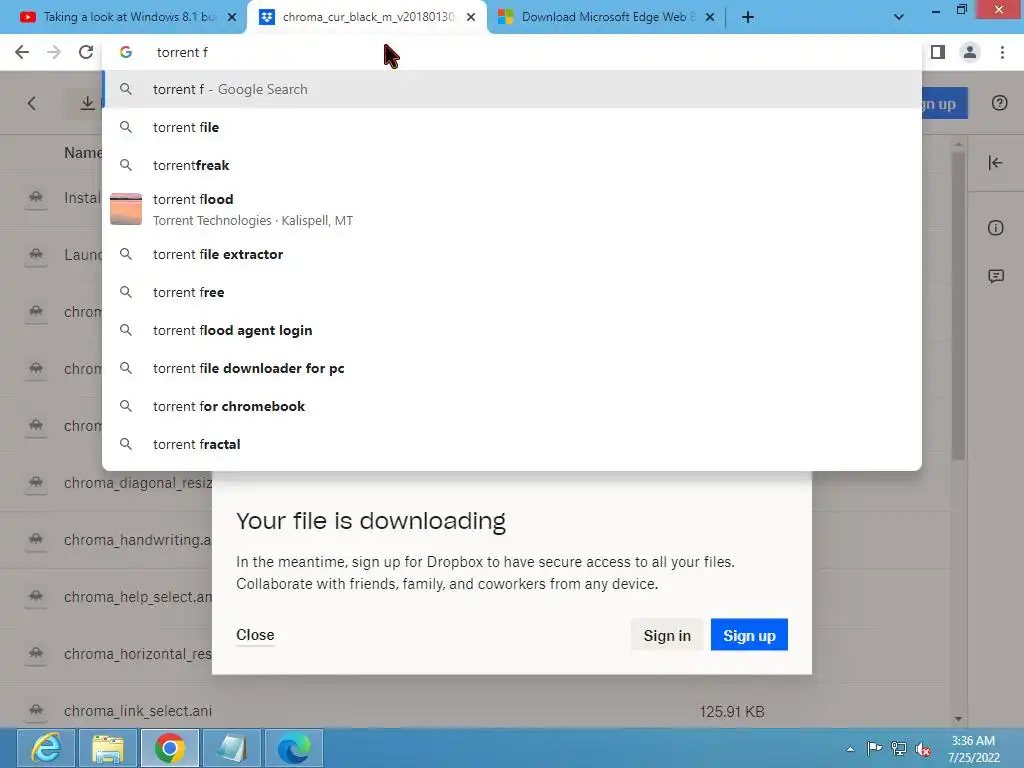Screen dimensions: 1024x768
Task: Open the Microsoft Edge taskbar icon
Action: (294, 748)
